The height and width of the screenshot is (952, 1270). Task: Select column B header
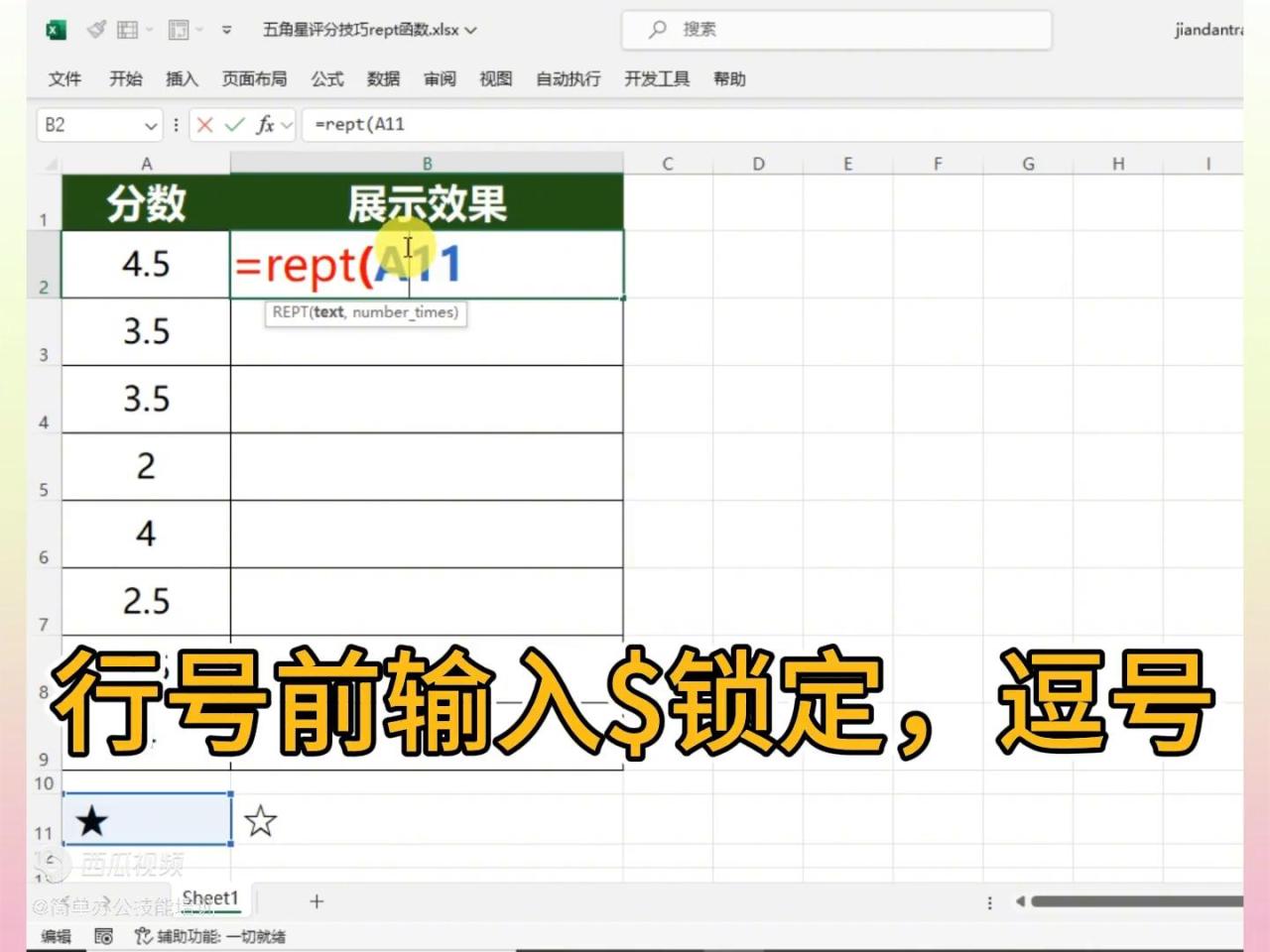[427, 164]
